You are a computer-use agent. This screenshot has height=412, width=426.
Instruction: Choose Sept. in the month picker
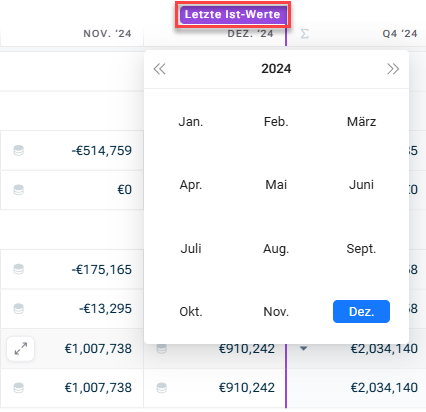click(361, 248)
